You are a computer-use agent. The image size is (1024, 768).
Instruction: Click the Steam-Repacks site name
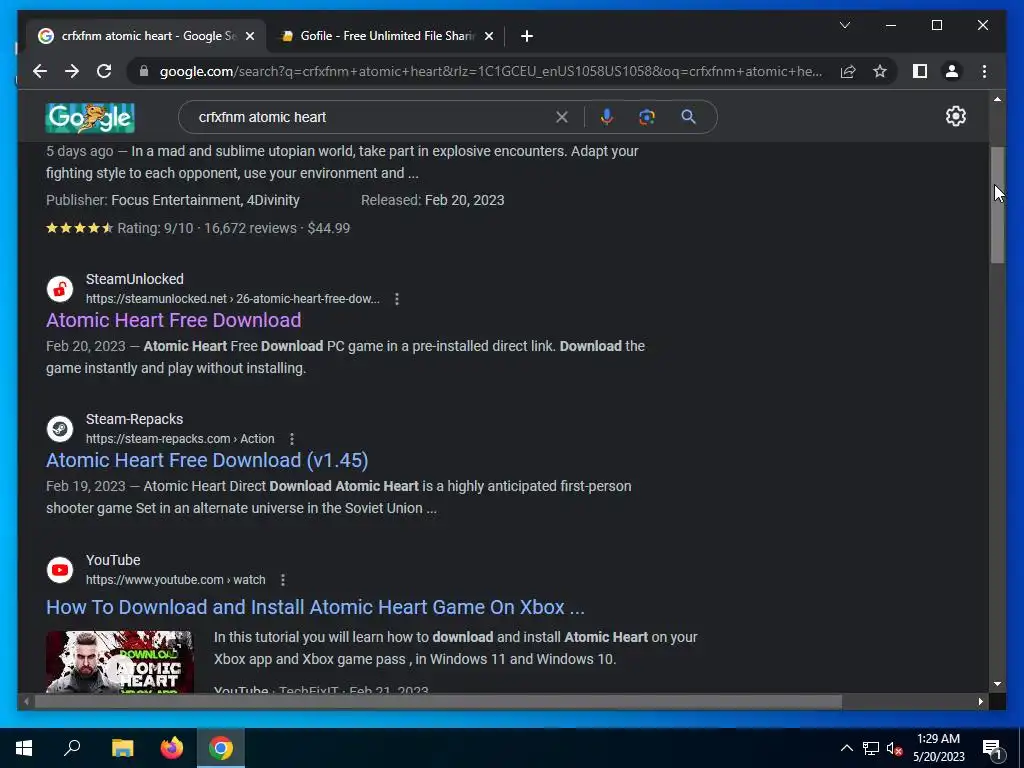(135, 419)
